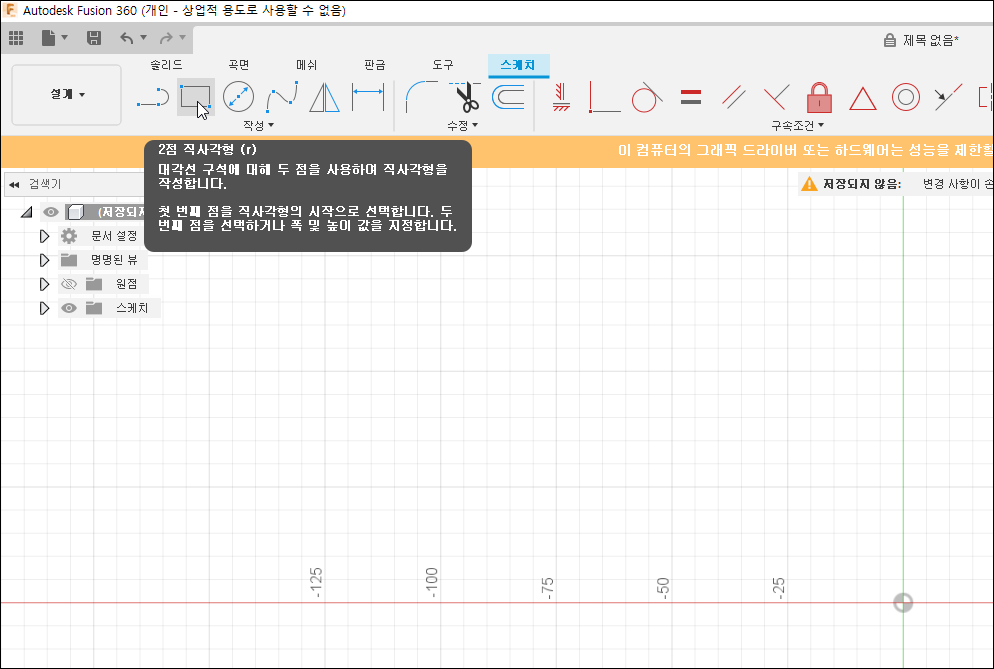Select the 스케치 ribbon tab
Image resolution: width=994 pixels, height=669 pixels.
pyautogui.click(x=518, y=65)
